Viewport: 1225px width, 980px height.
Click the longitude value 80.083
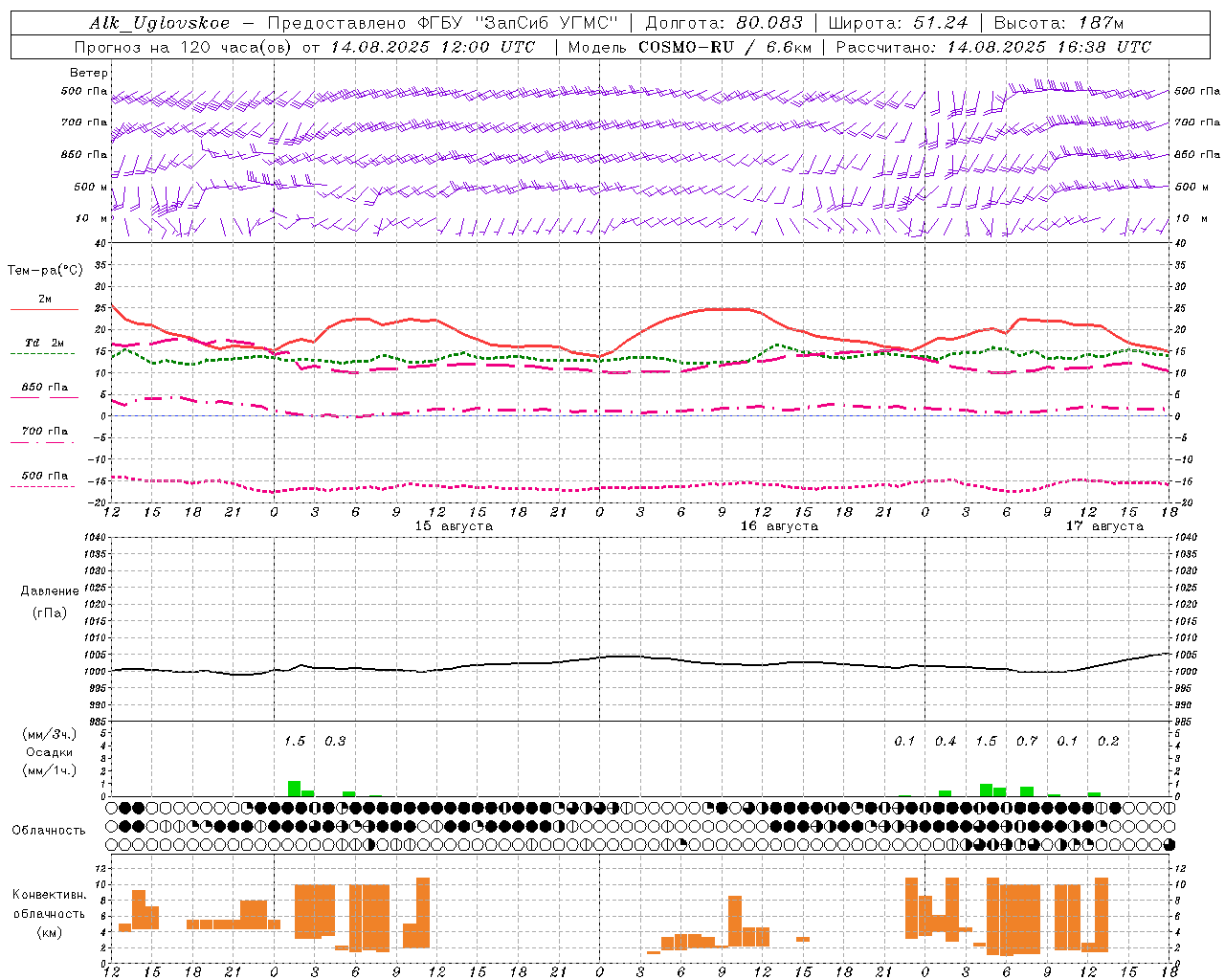point(769,24)
